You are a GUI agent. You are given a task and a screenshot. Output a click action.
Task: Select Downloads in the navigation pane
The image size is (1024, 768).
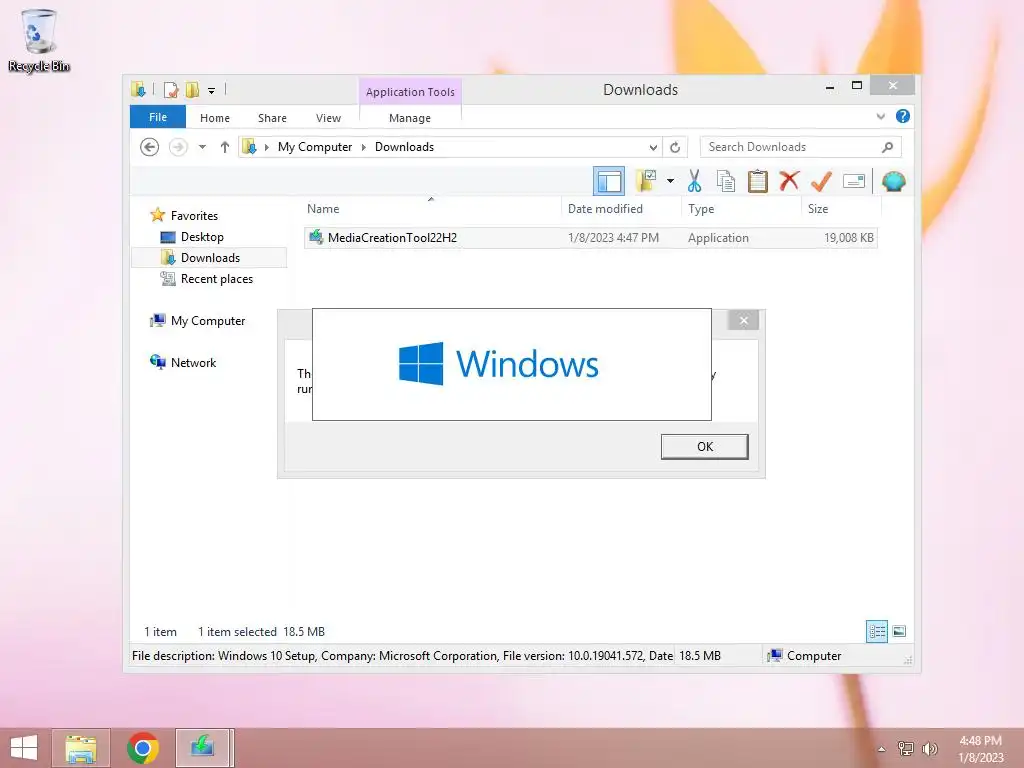point(209,258)
